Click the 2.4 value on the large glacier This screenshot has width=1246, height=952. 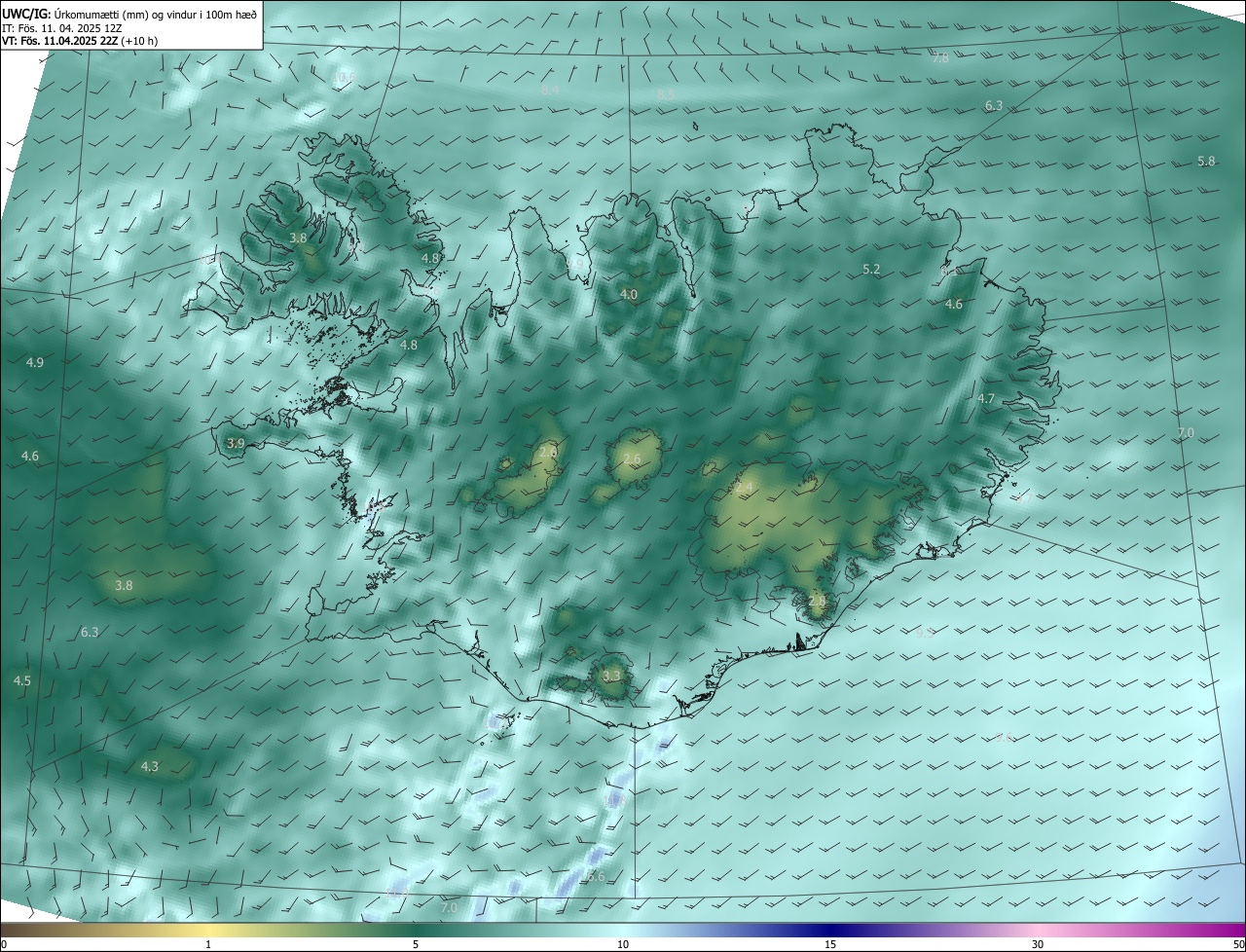tap(744, 487)
